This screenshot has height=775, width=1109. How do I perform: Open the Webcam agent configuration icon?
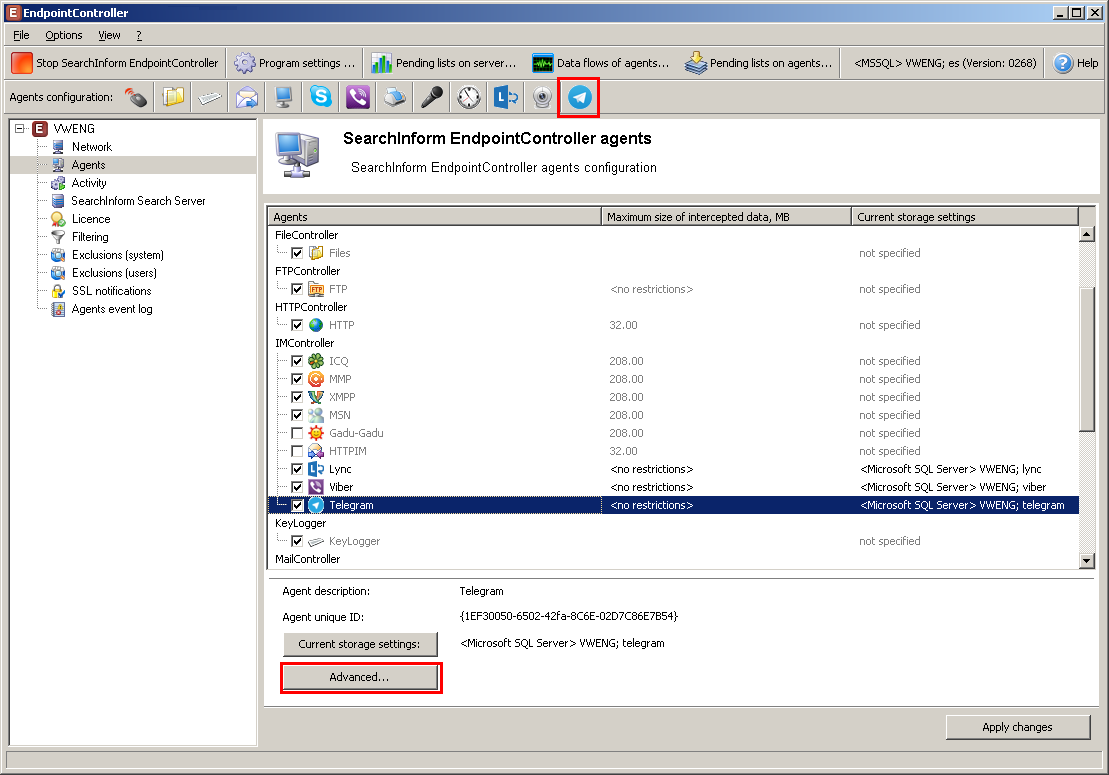(x=542, y=97)
